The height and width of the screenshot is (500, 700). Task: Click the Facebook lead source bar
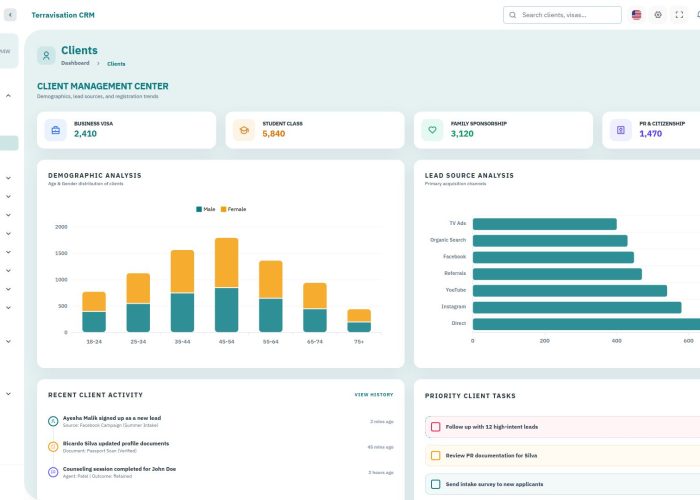tap(553, 257)
